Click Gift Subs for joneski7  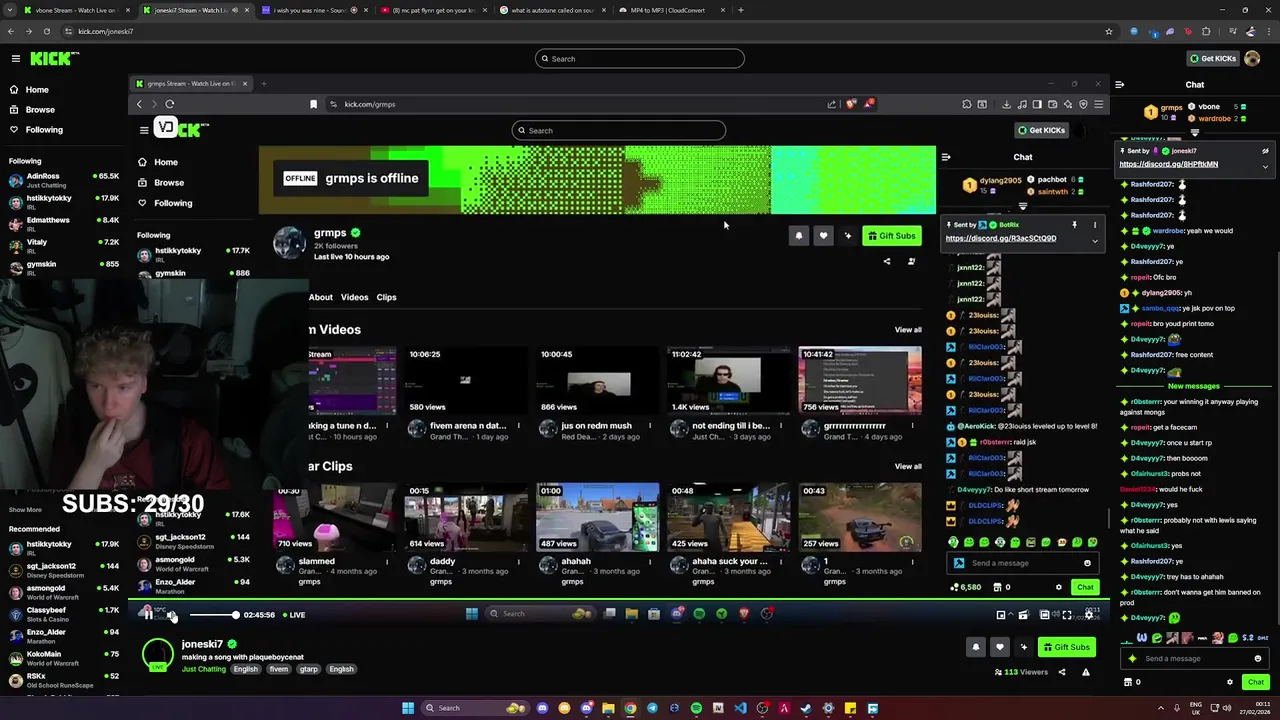pyautogui.click(x=1066, y=648)
